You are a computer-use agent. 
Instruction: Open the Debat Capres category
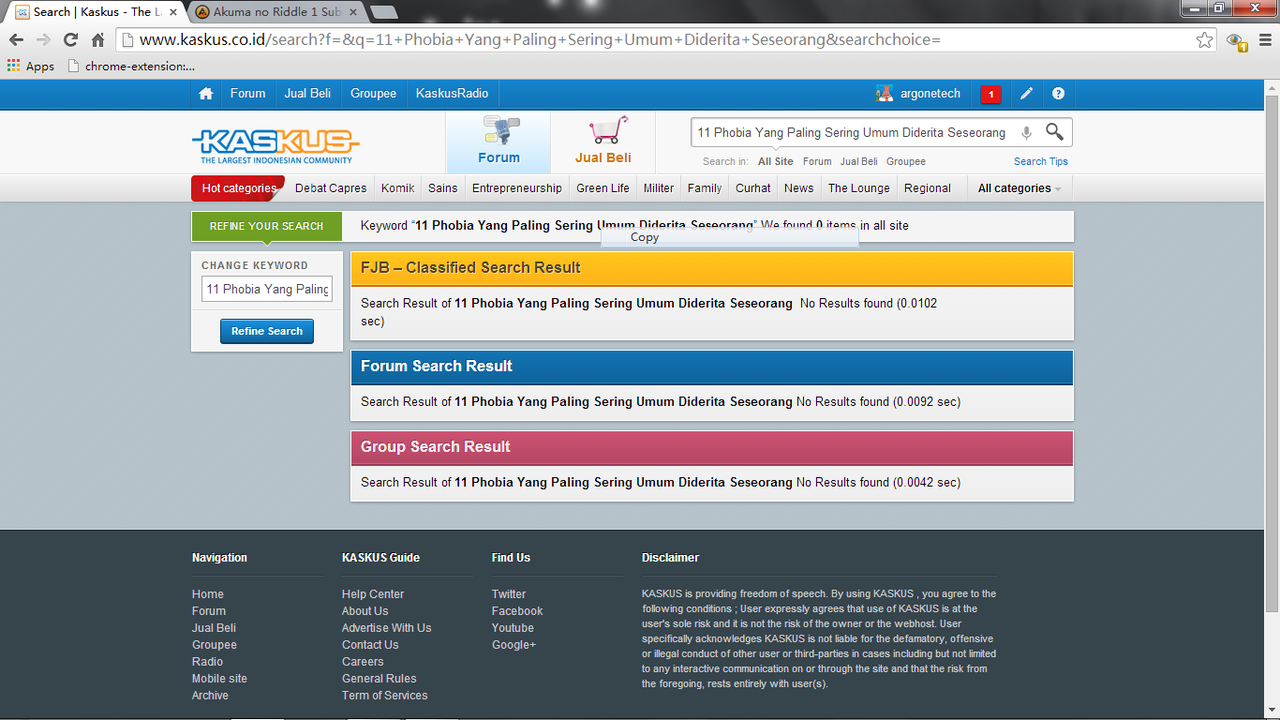(x=331, y=188)
